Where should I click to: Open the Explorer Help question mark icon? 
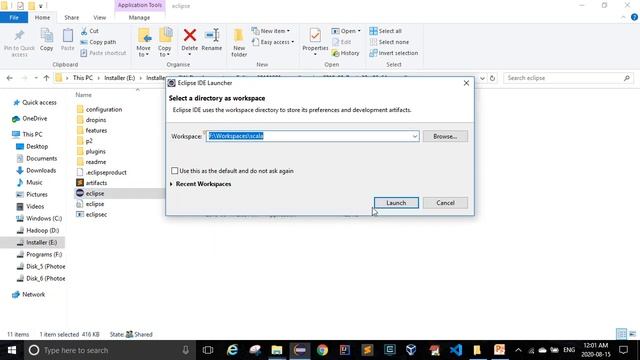click(634, 17)
